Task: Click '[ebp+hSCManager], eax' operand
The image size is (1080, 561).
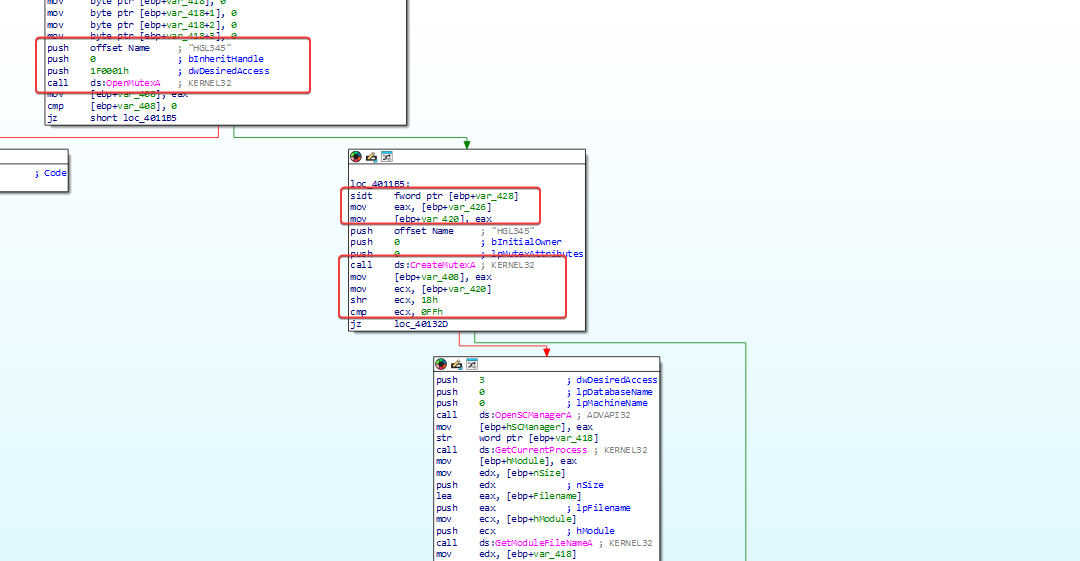Action: point(536,427)
